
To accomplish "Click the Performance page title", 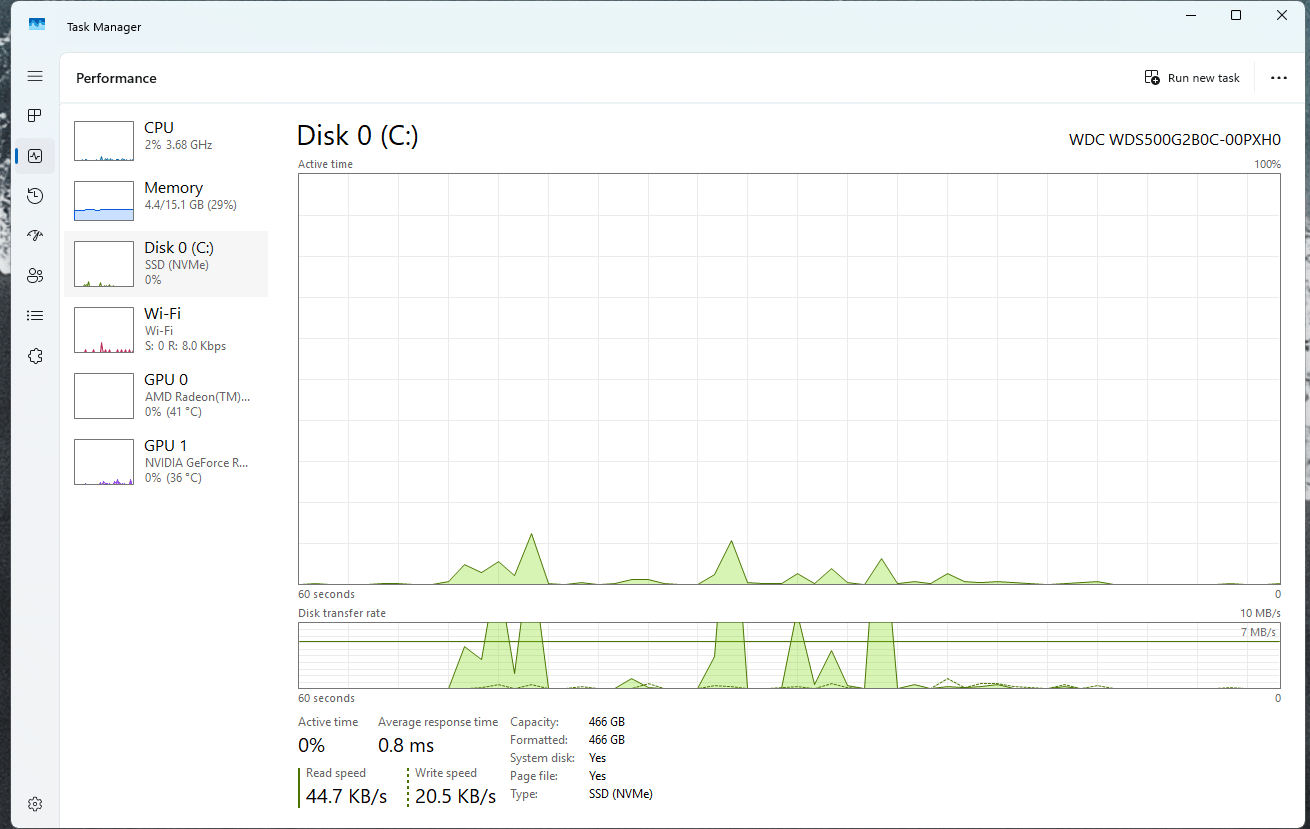I will pyautogui.click(x=116, y=78).
